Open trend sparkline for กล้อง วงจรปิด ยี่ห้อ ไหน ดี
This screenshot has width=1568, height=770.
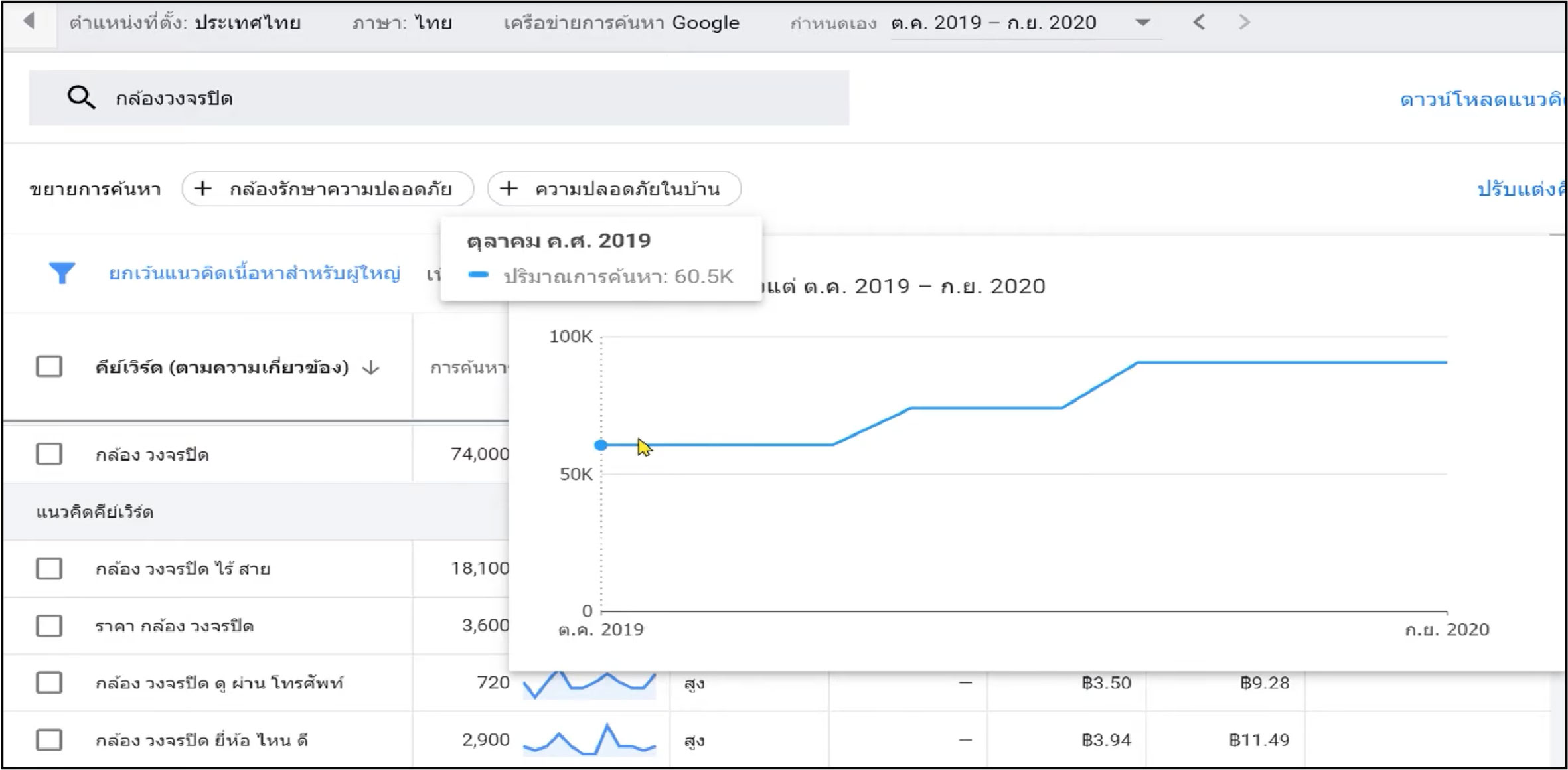(x=589, y=739)
